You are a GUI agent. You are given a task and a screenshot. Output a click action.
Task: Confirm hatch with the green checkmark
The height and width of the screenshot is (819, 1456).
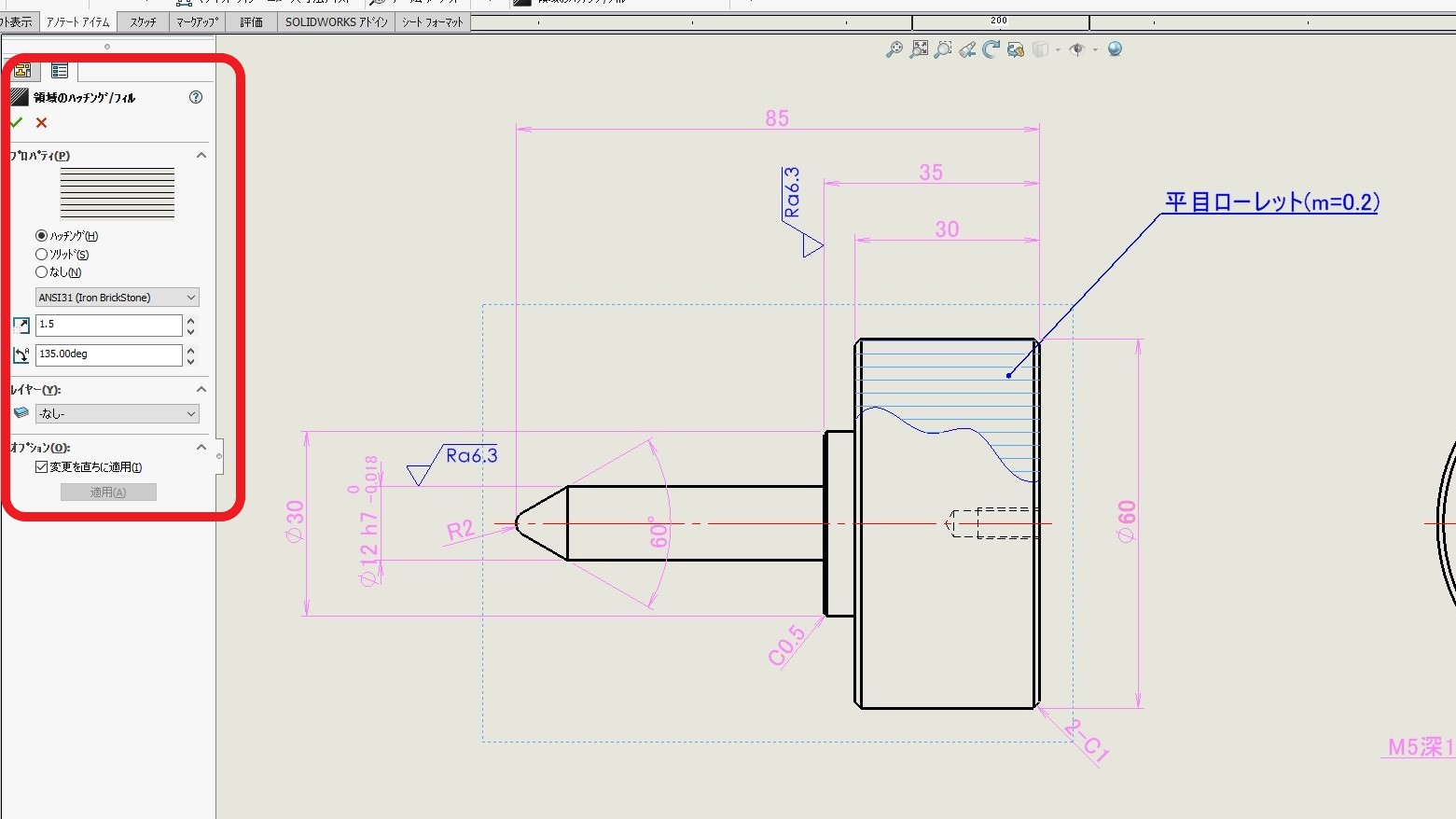pyautogui.click(x=16, y=122)
